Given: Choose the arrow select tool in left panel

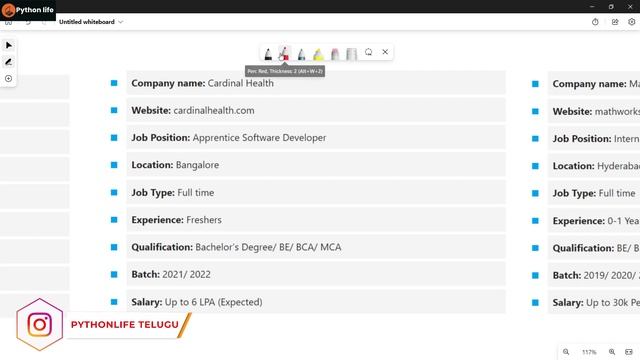Looking at the screenshot, I should [x=9, y=45].
